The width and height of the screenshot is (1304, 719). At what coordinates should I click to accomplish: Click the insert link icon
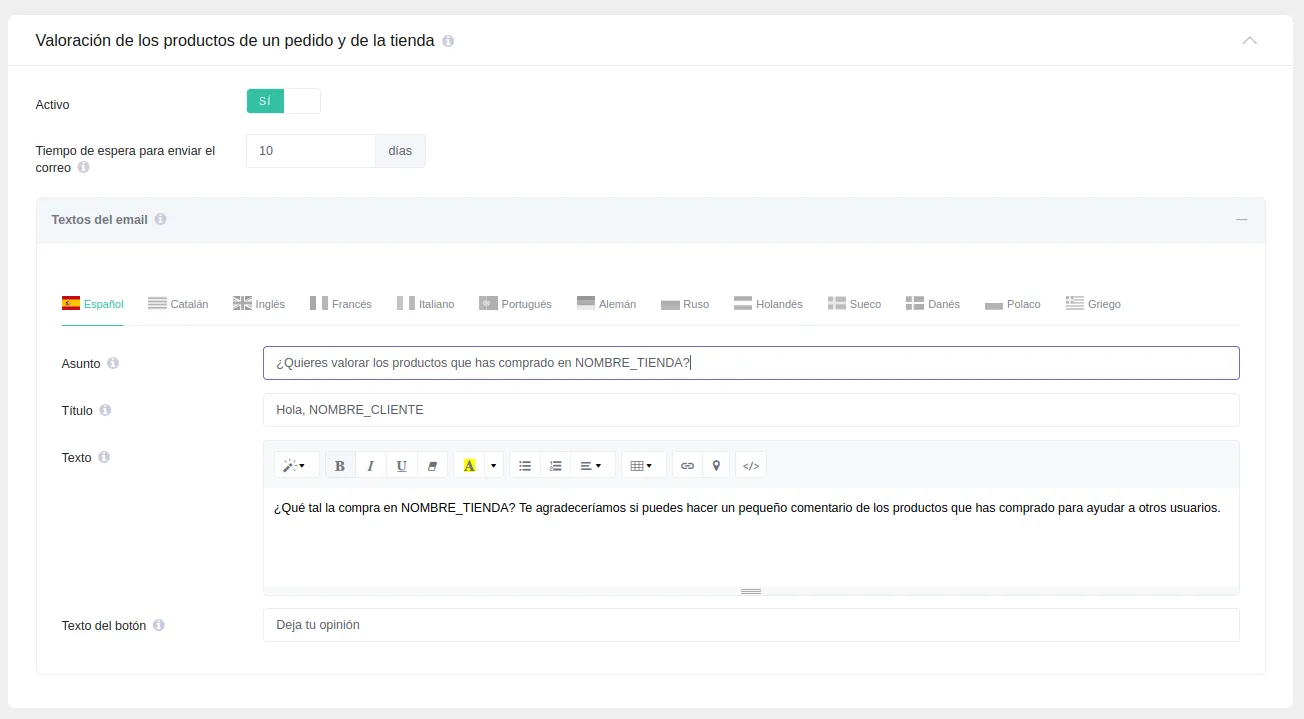(x=687, y=465)
